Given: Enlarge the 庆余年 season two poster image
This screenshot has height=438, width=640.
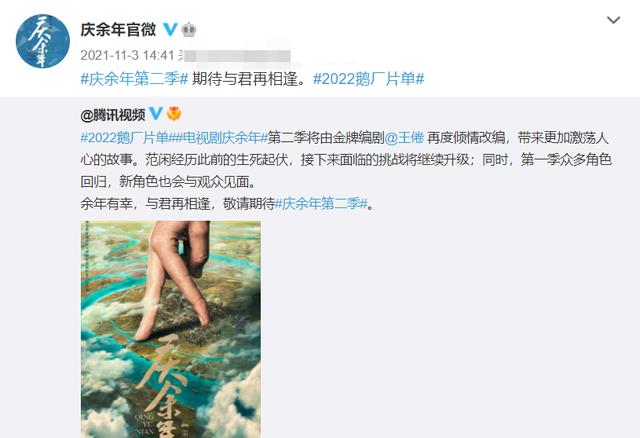Looking at the screenshot, I should (x=171, y=329).
